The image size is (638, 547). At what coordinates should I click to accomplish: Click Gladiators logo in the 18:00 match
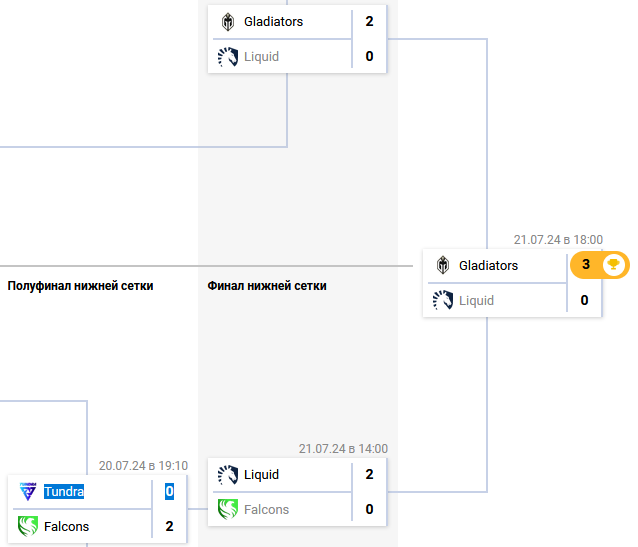[442, 266]
